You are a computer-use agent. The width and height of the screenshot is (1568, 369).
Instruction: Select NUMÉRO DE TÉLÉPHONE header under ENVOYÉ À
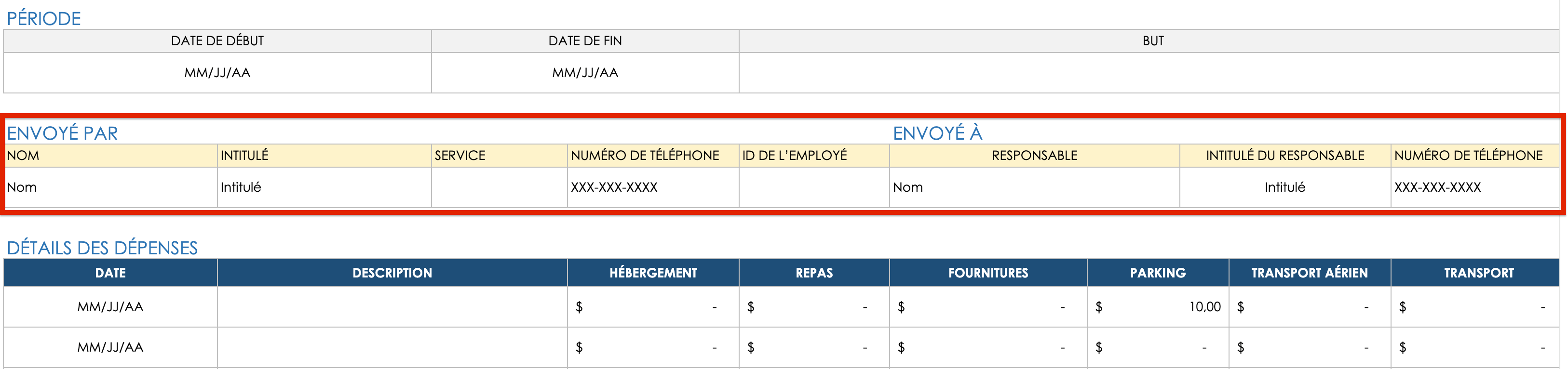[x=1475, y=156]
